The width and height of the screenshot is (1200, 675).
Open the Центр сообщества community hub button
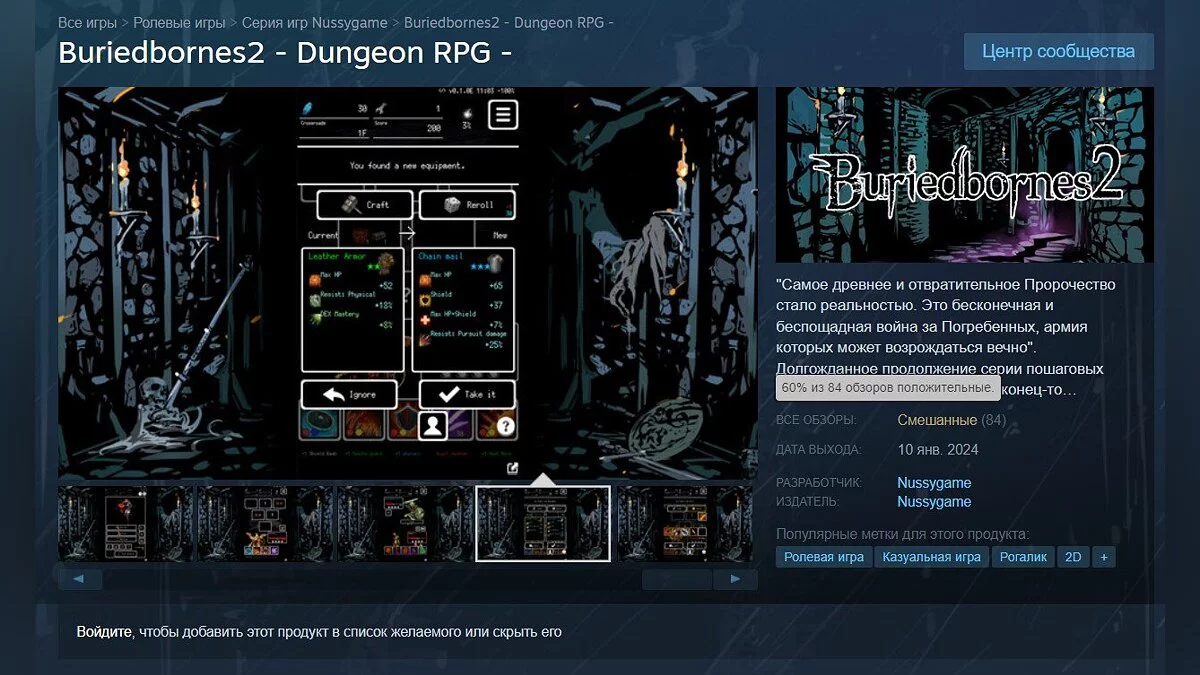click(1058, 51)
